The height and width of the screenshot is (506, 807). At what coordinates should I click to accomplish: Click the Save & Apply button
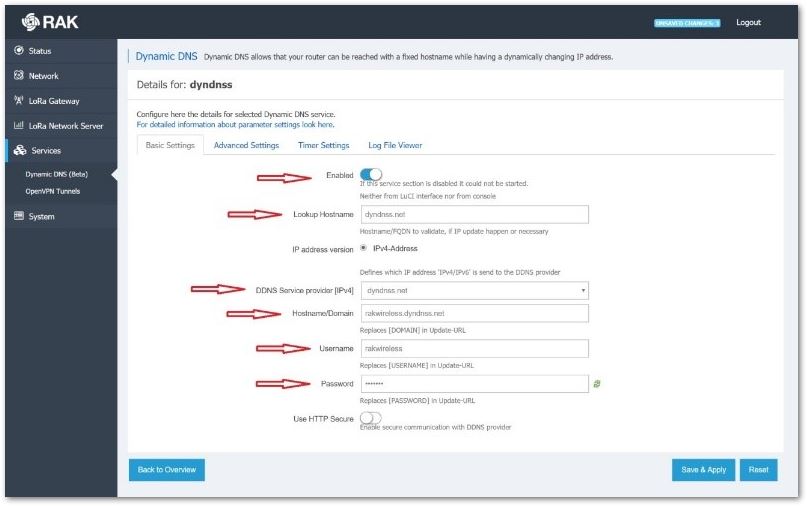pyautogui.click(x=703, y=469)
